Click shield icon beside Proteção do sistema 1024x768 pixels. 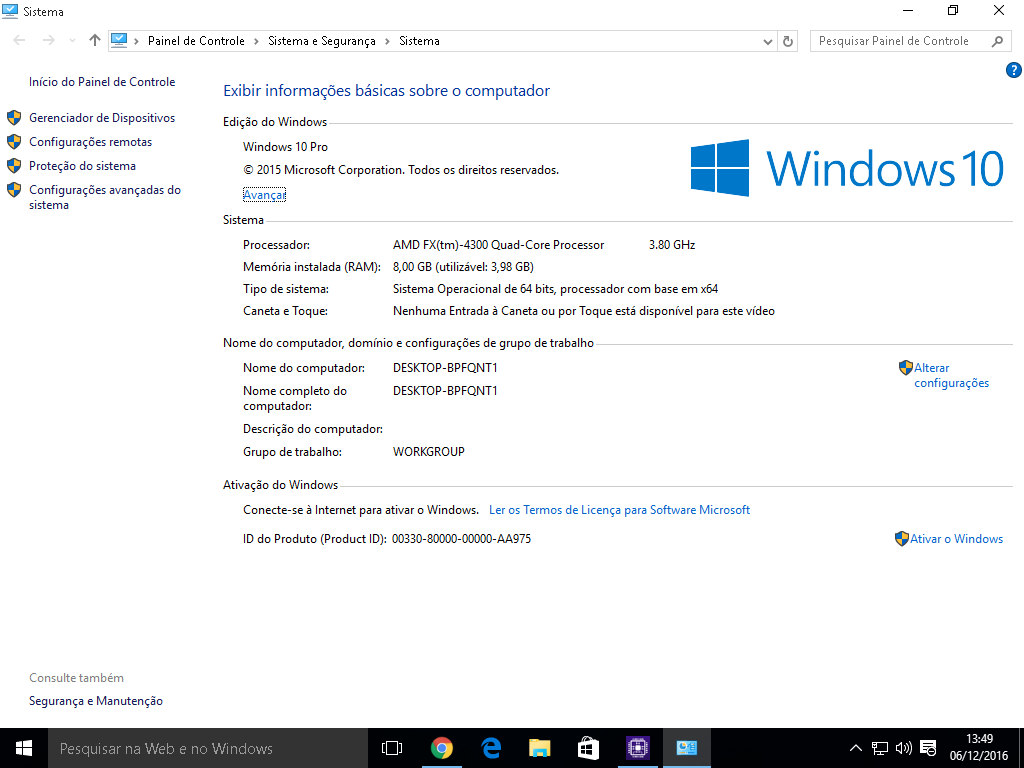tap(14, 166)
